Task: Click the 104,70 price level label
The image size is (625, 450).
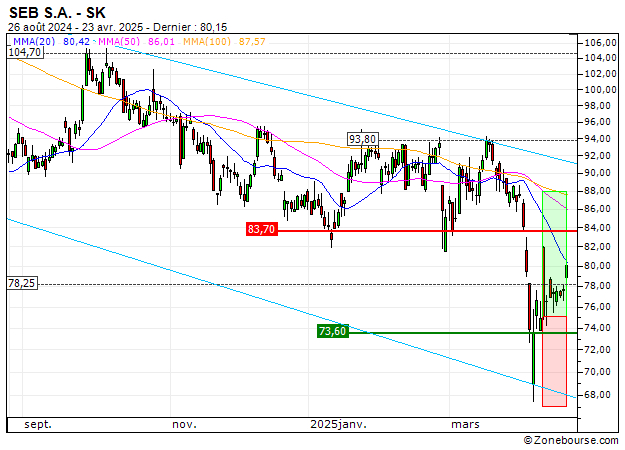Action: coord(25,52)
